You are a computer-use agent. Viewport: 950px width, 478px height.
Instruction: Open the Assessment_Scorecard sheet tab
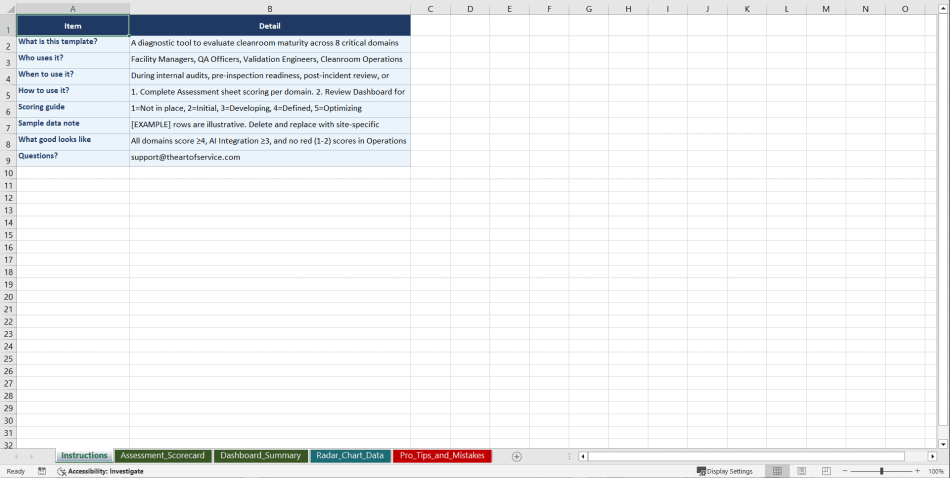(162, 456)
